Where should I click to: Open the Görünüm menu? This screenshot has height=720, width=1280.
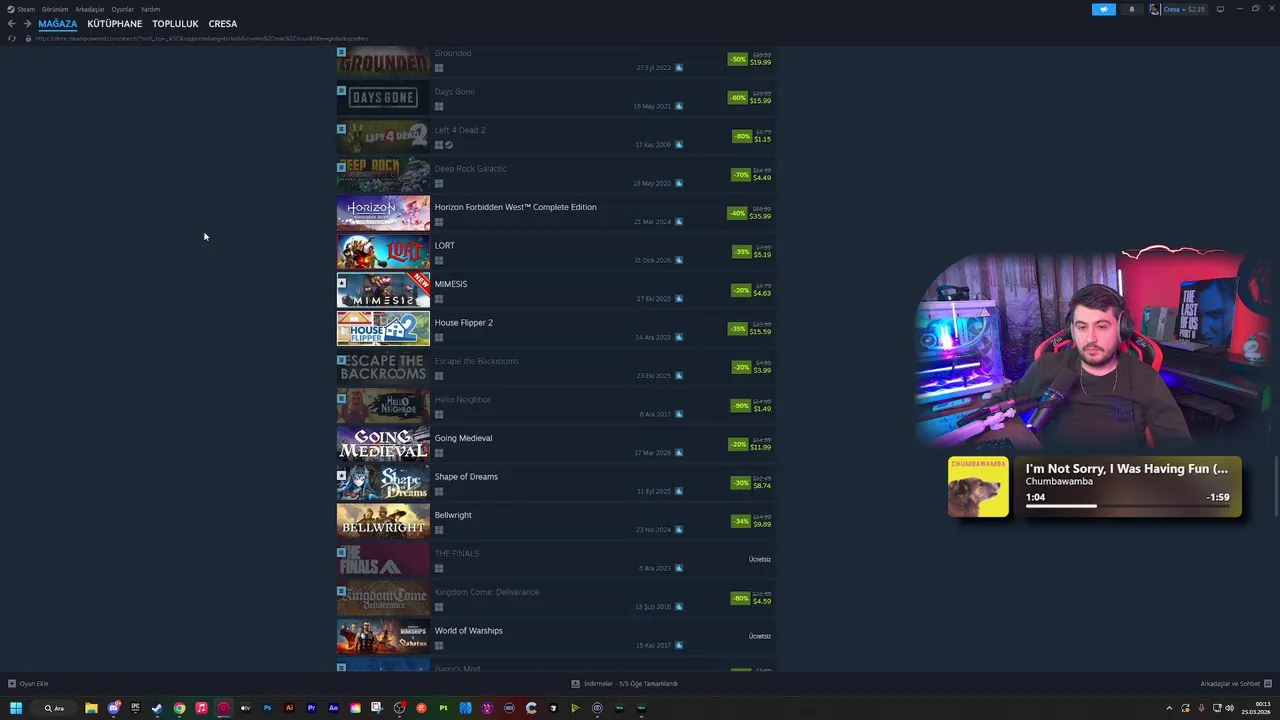(x=55, y=9)
